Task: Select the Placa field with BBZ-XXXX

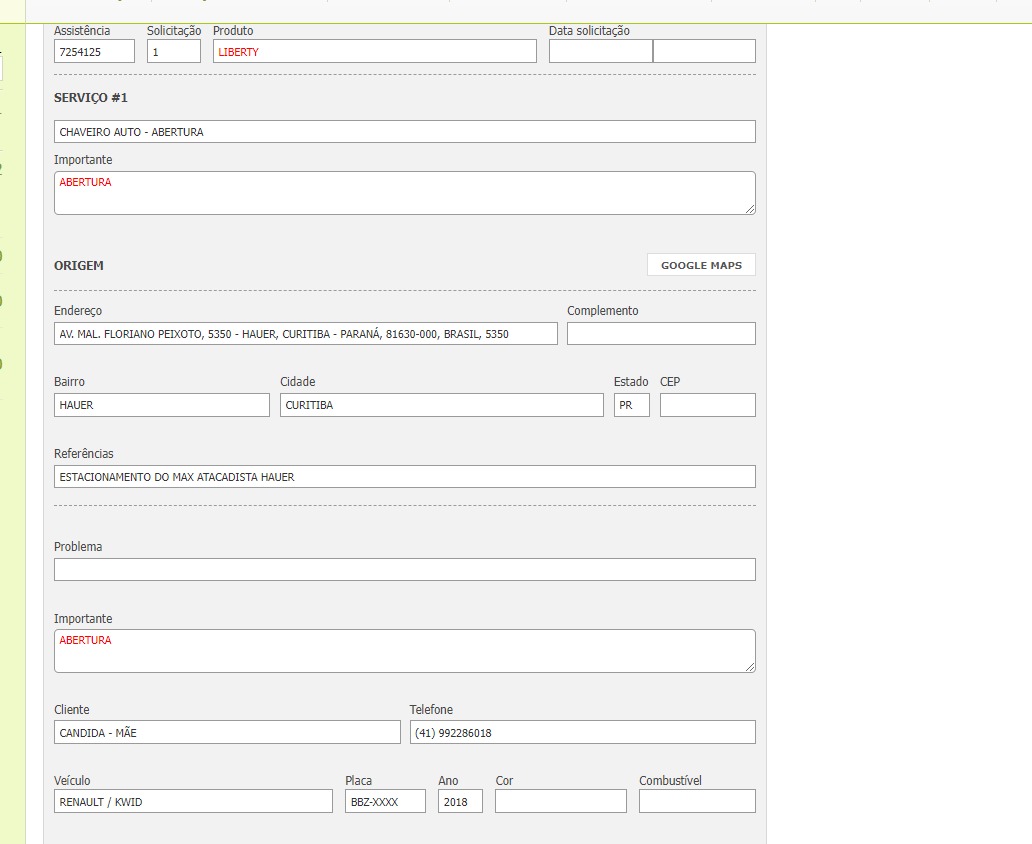Action: click(x=385, y=801)
